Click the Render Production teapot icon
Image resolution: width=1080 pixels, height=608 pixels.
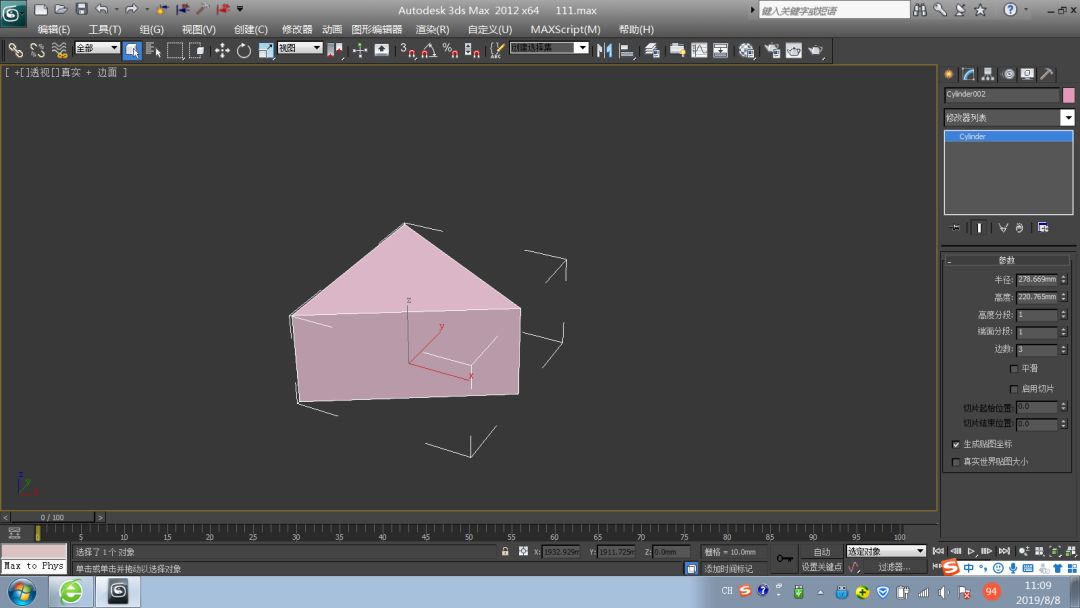[x=816, y=50]
